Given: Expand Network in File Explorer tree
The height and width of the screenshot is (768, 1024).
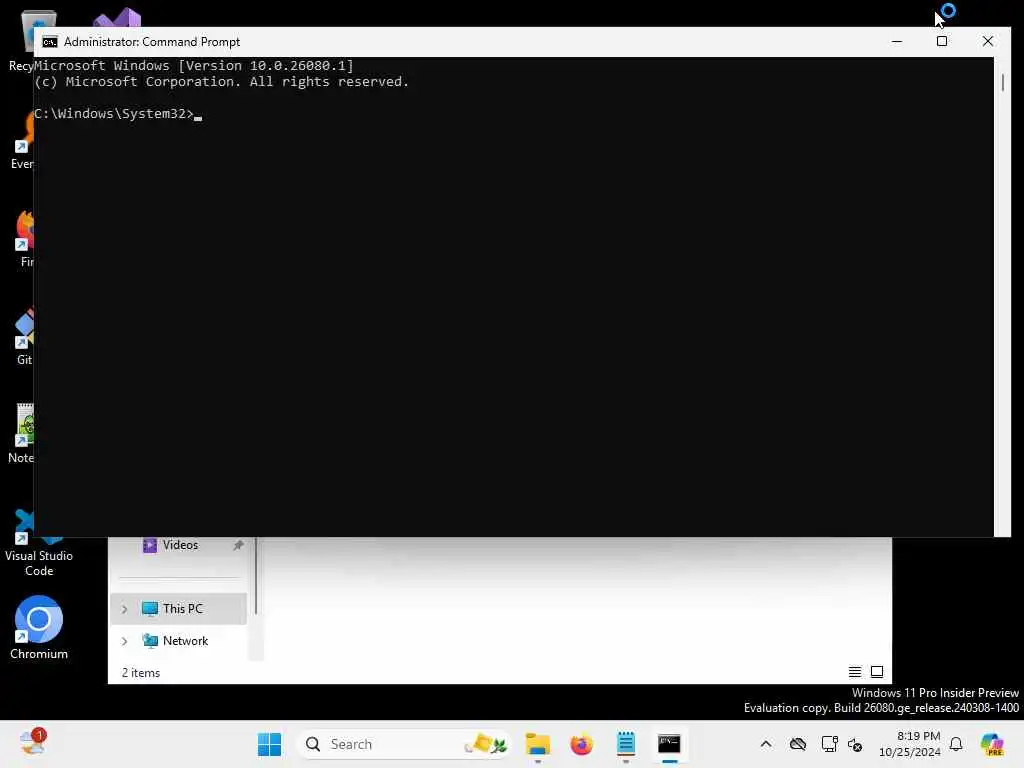Looking at the screenshot, I should click(124, 641).
